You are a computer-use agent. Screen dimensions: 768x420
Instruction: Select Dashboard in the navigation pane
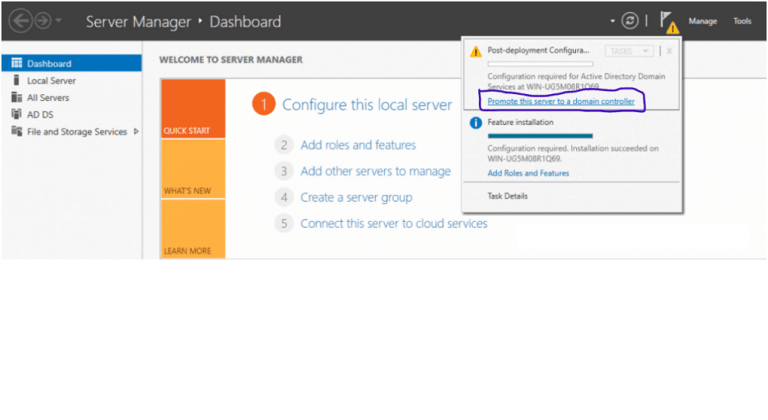pos(72,63)
